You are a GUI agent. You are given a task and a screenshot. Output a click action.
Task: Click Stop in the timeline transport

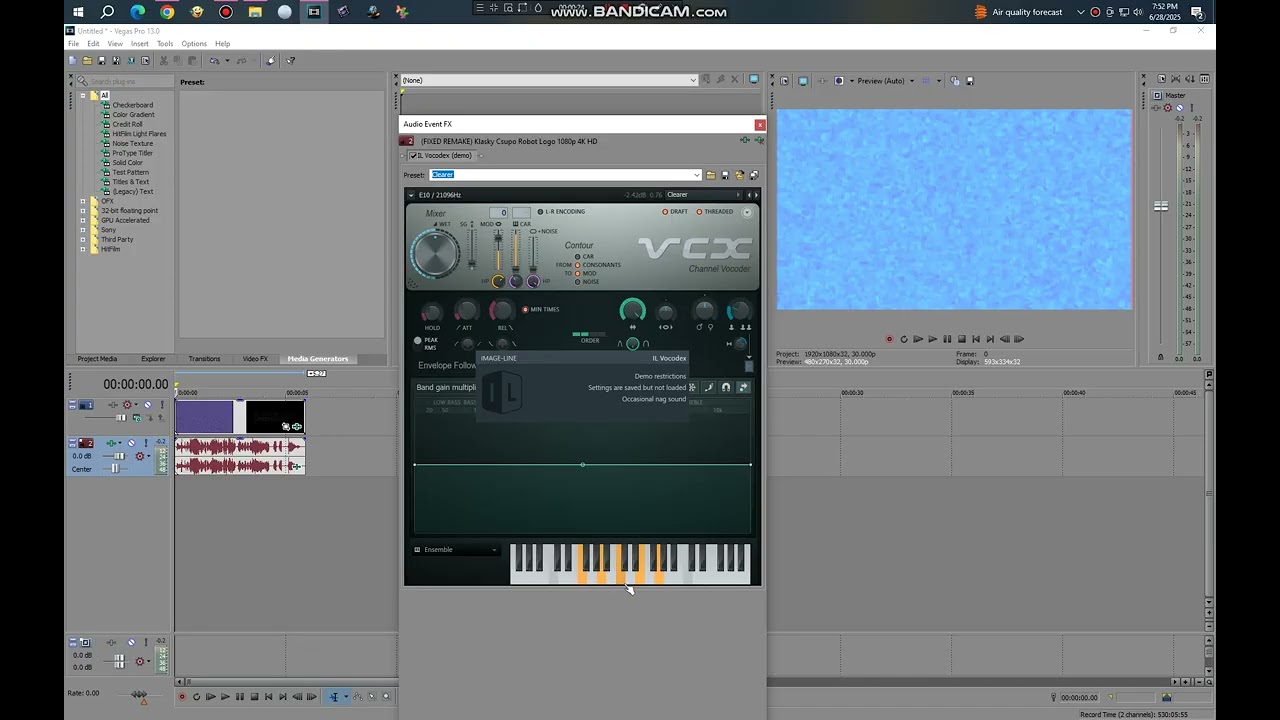(254, 697)
